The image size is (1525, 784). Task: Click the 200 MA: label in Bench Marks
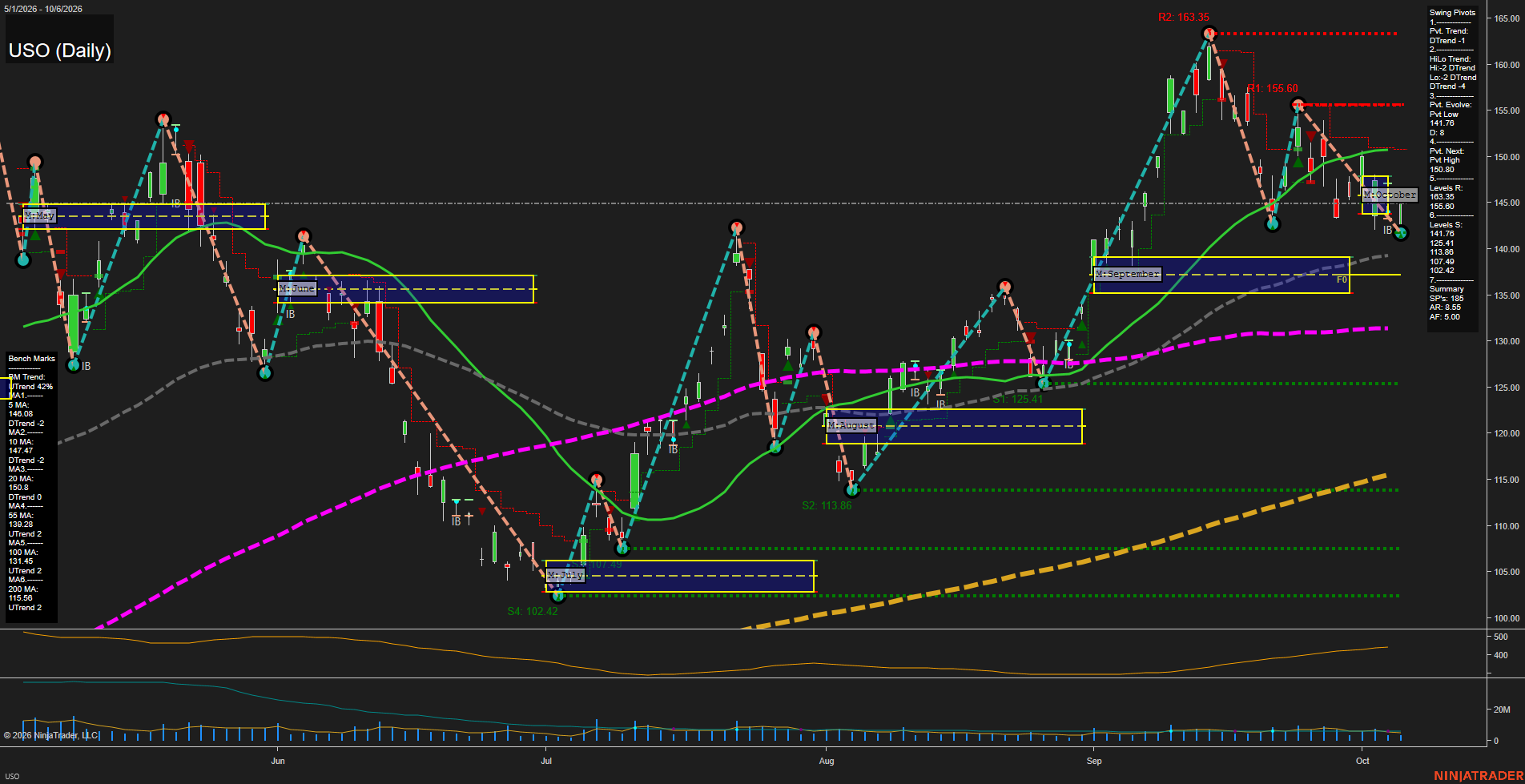click(23, 589)
